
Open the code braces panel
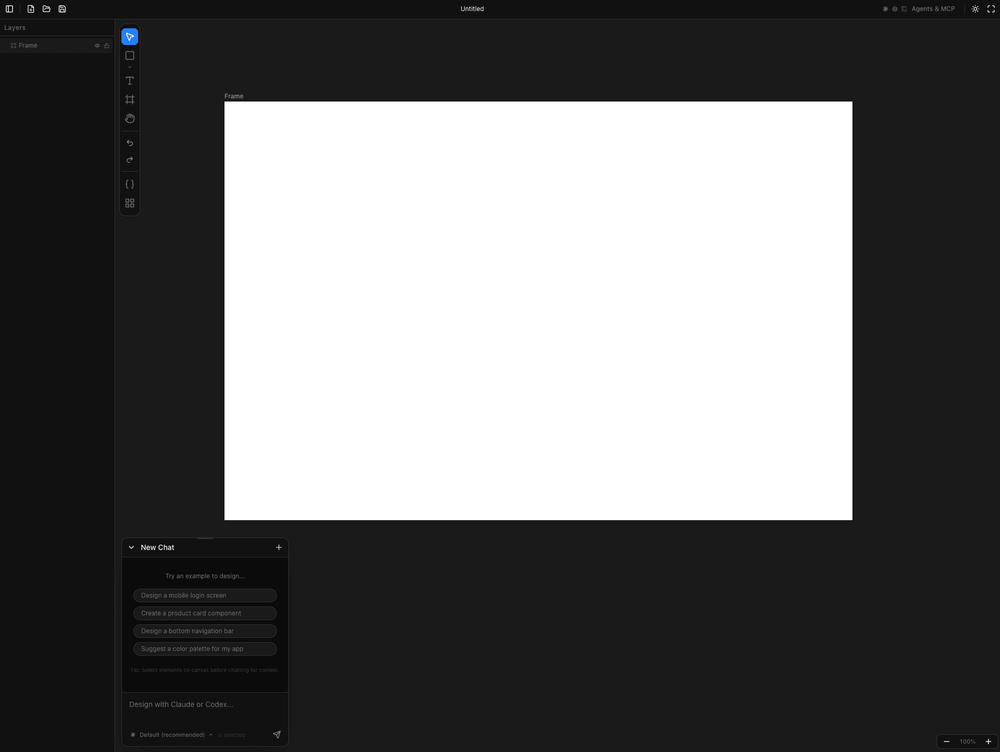[x=129, y=184]
